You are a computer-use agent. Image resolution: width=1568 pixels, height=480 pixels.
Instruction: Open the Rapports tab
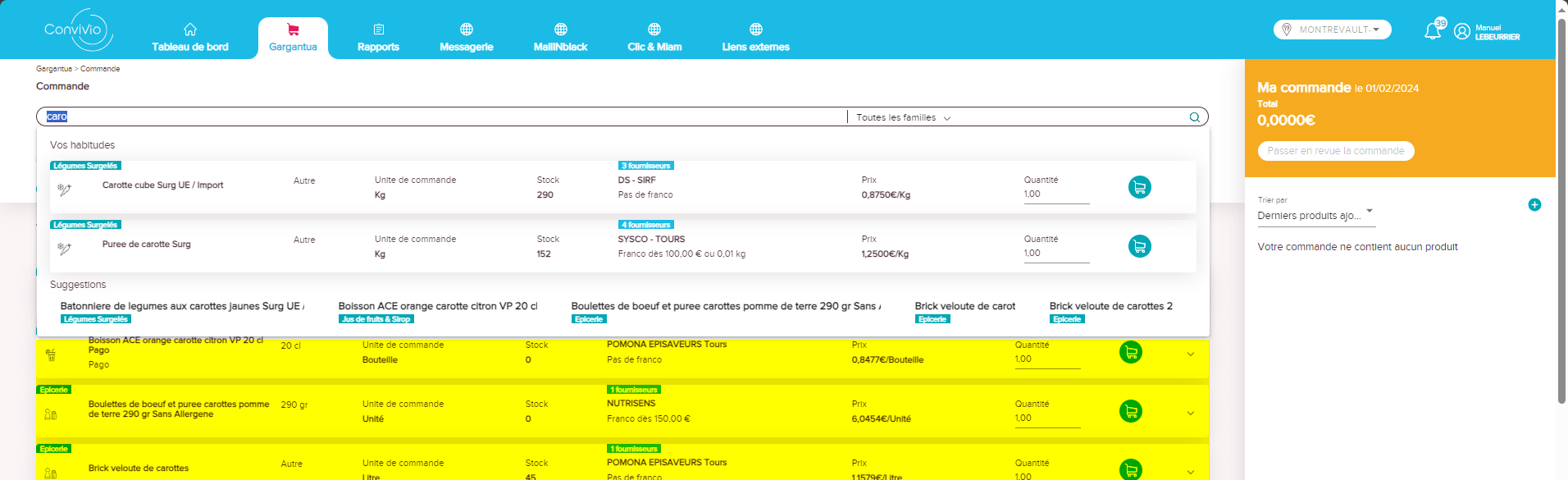coord(378,38)
